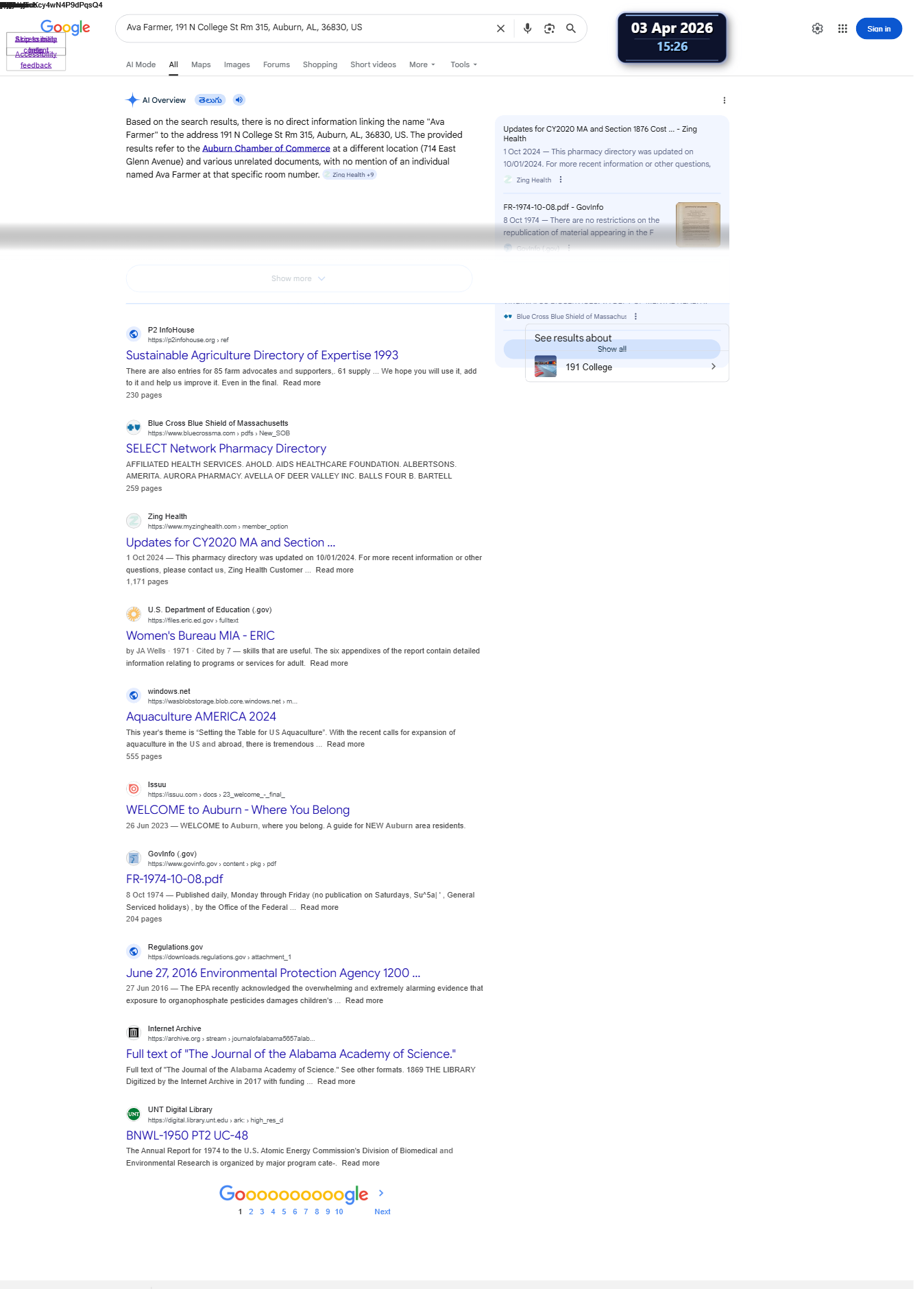Listen to AI Overview speaker icon

[x=239, y=100]
